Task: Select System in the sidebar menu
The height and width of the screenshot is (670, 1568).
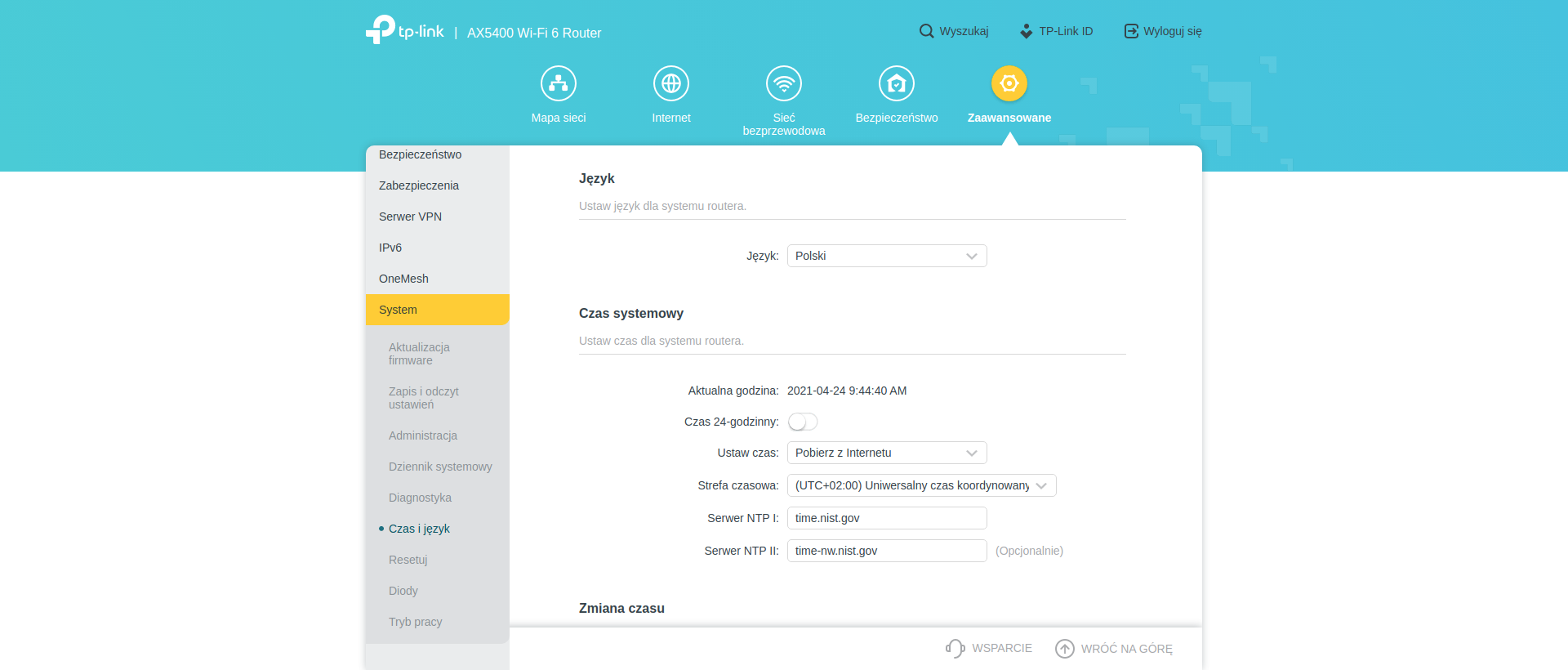Action: click(437, 310)
